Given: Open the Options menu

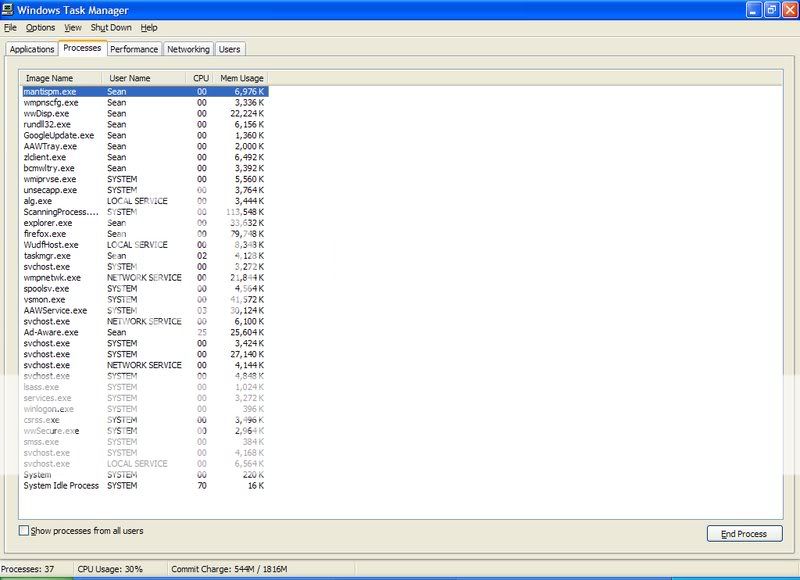Looking at the screenshot, I should [x=40, y=28].
